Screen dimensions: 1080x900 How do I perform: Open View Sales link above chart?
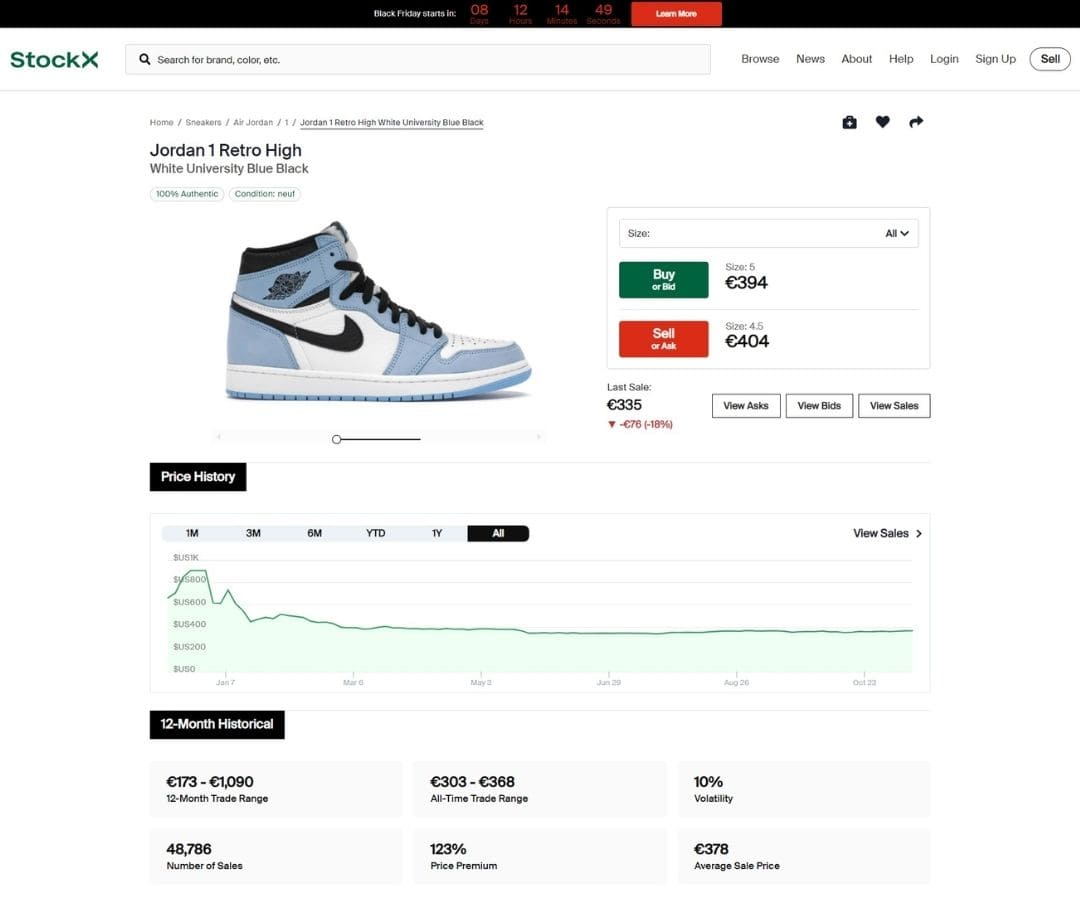[x=887, y=534]
